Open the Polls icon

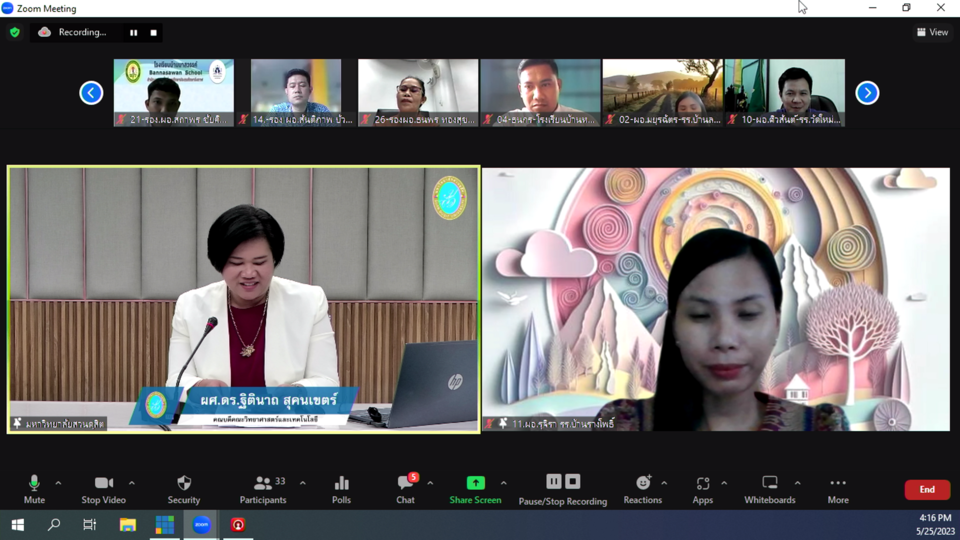(341, 489)
